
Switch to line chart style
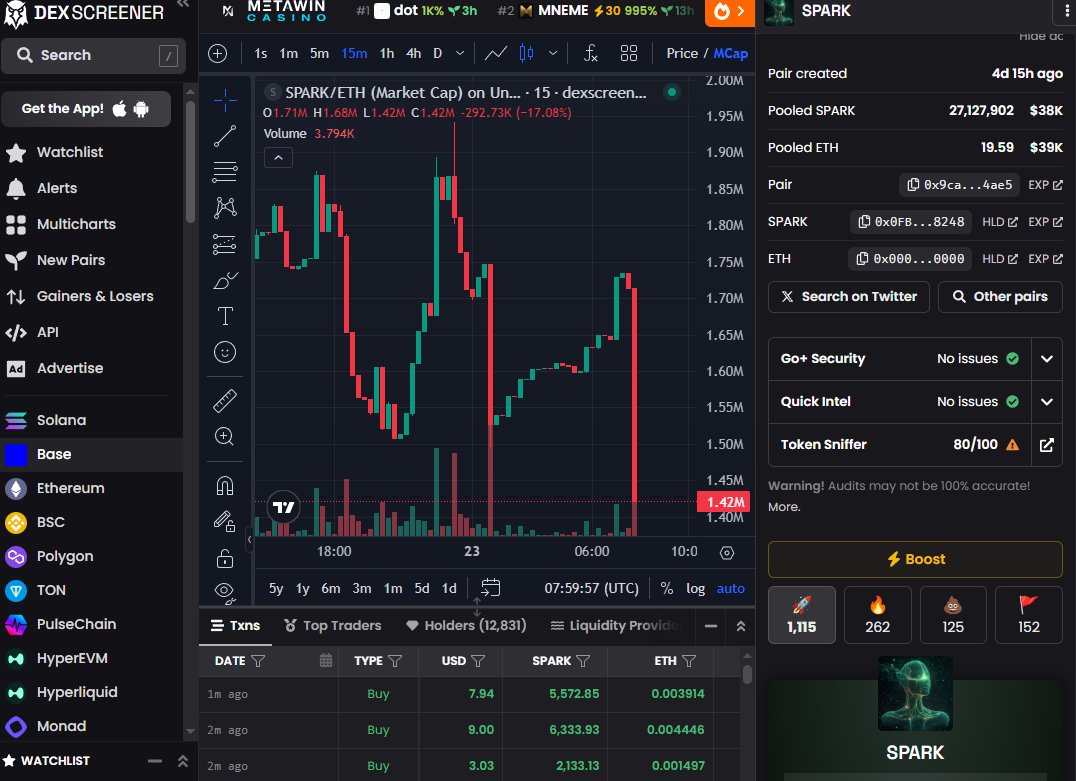pos(495,54)
